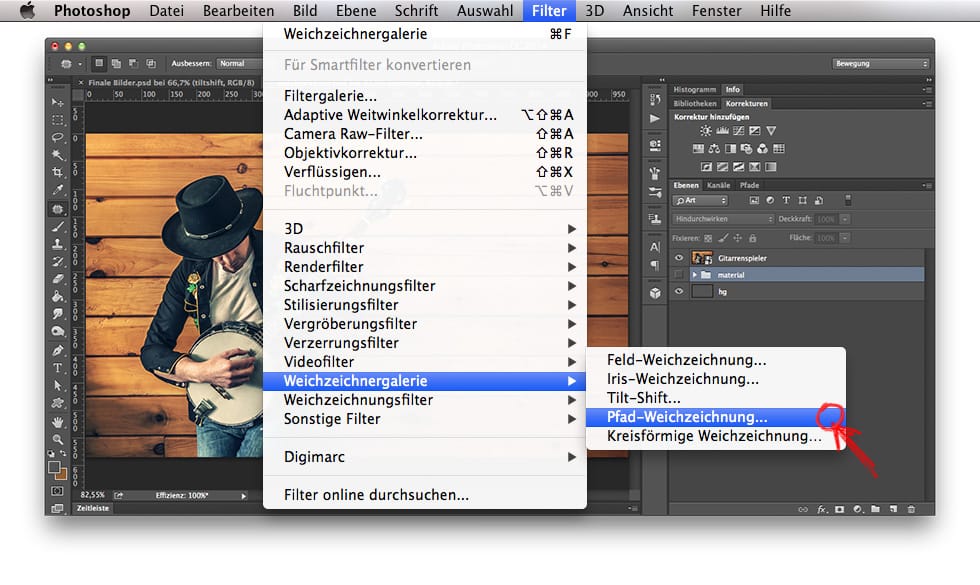Select the Move tool
Image resolution: width=980 pixels, height=585 pixels.
coord(58,102)
